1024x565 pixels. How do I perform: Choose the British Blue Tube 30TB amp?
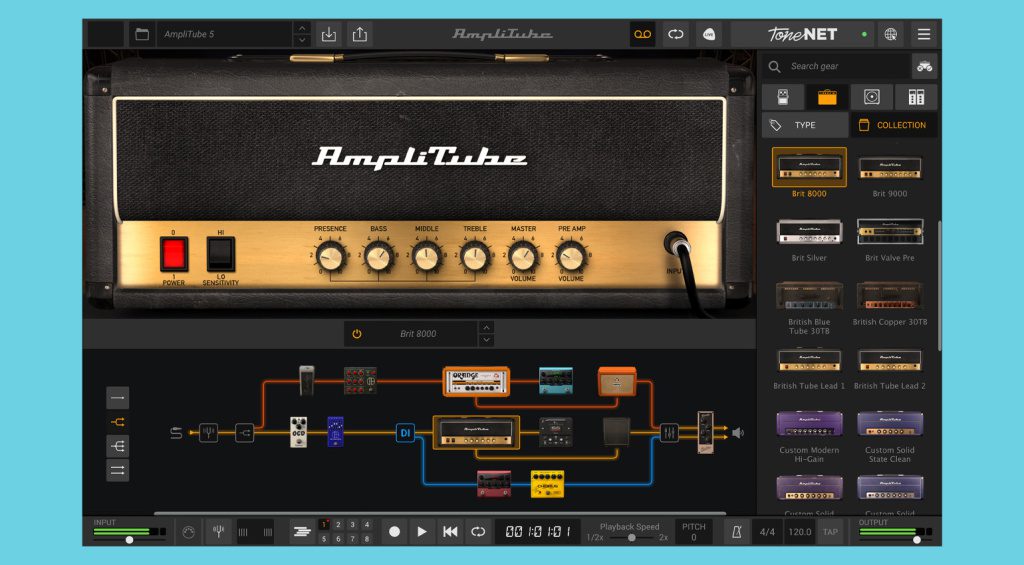pos(809,296)
